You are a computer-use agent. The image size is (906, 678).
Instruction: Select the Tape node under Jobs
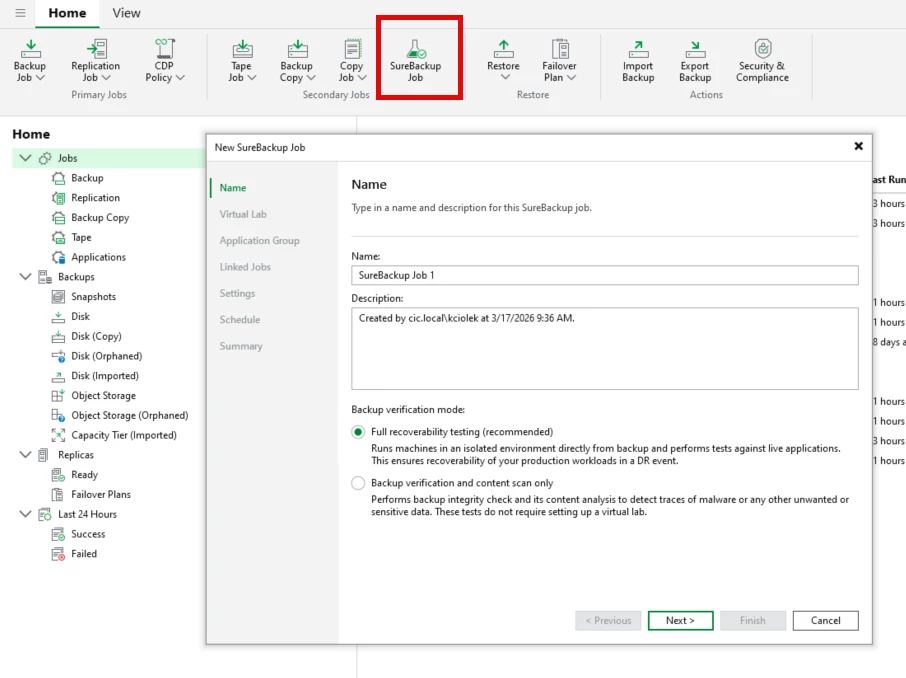tap(81, 237)
